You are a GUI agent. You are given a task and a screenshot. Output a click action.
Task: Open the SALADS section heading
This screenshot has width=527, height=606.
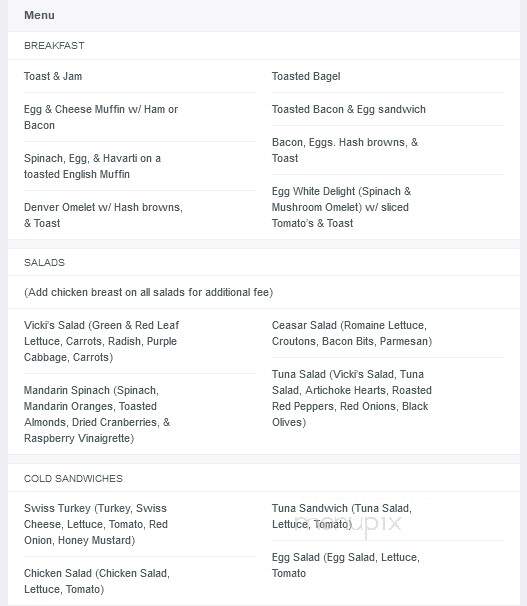(x=44, y=262)
